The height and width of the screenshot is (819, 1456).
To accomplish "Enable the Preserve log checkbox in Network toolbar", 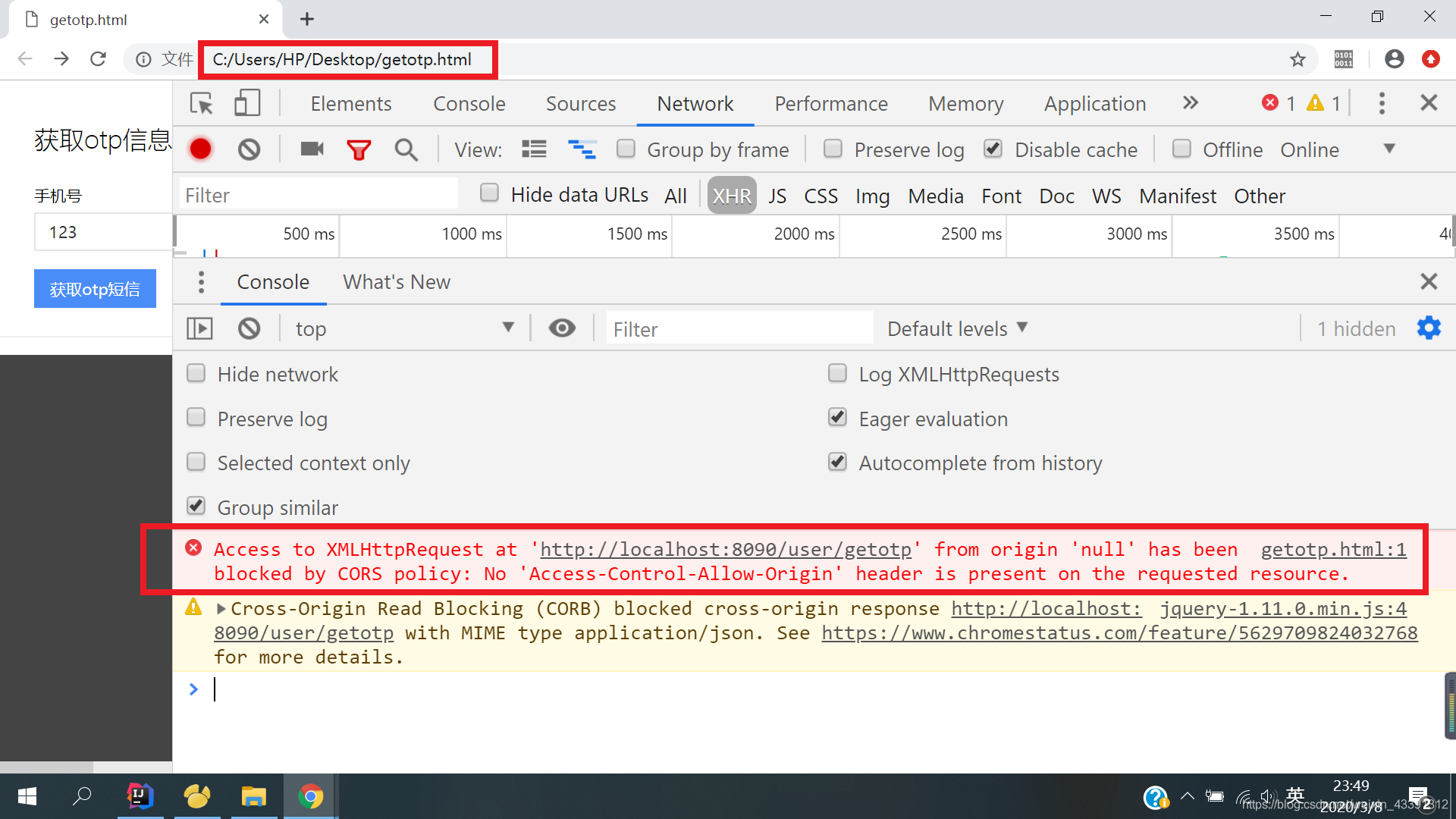I will click(x=833, y=149).
